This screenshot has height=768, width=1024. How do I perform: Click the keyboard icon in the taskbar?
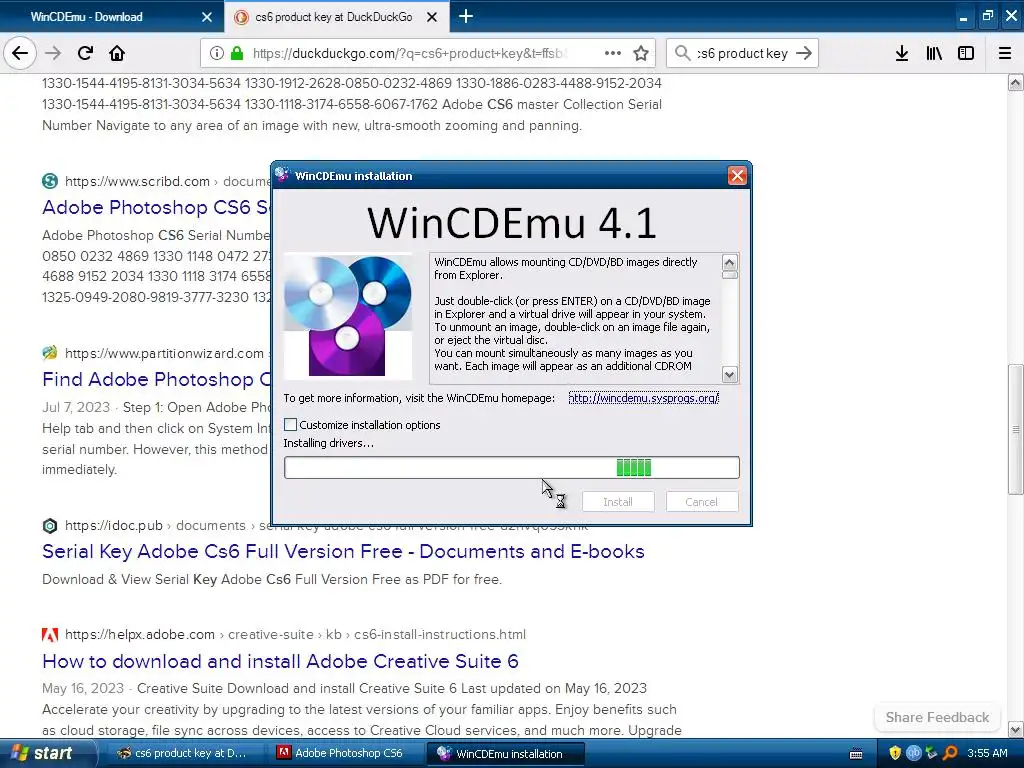tap(856, 754)
